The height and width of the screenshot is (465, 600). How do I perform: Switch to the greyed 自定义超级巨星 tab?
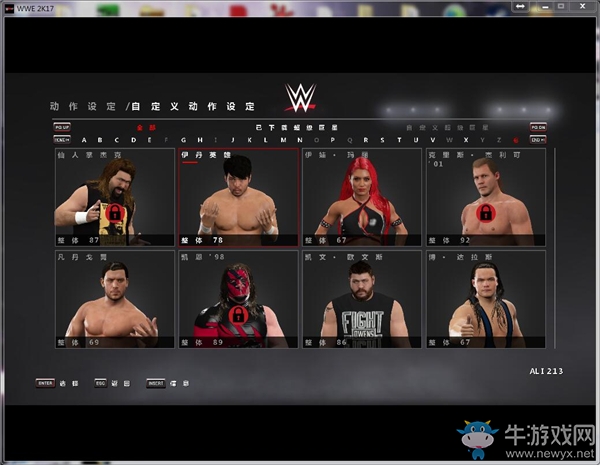point(447,127)
